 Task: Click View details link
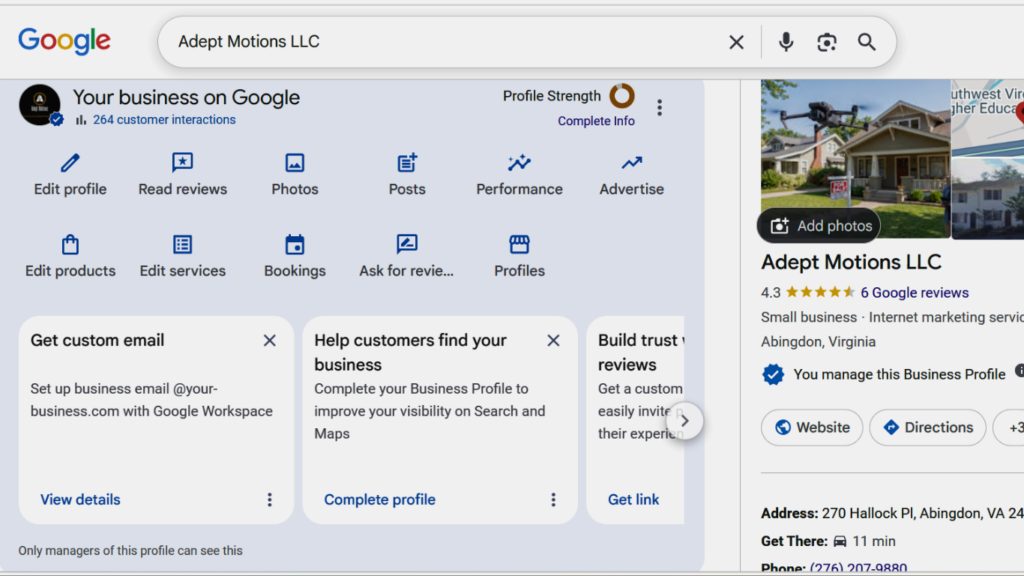[x=80, y=500]
